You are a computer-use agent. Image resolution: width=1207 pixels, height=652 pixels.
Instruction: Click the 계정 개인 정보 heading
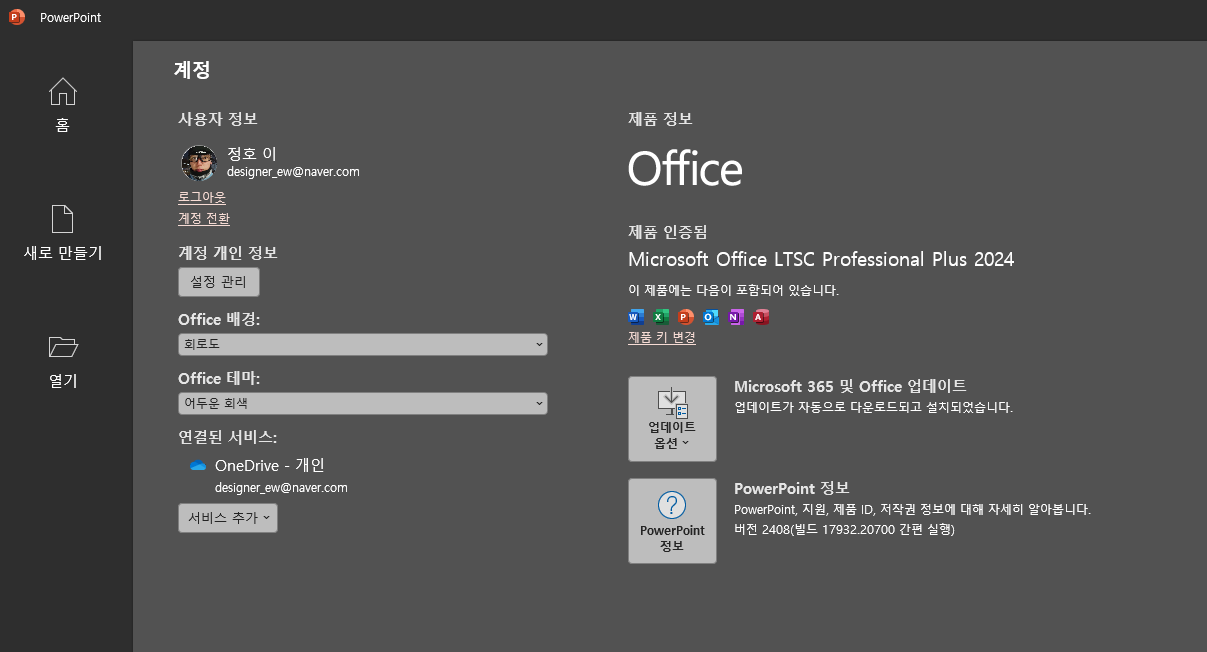click(228, 253)
